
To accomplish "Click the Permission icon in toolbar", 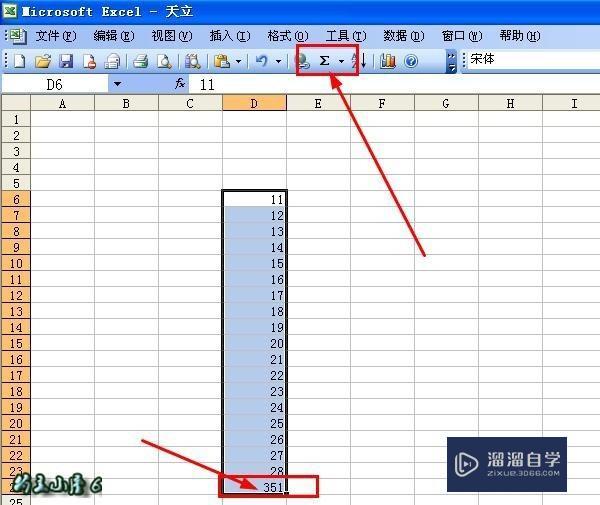I will click(90, 61).
